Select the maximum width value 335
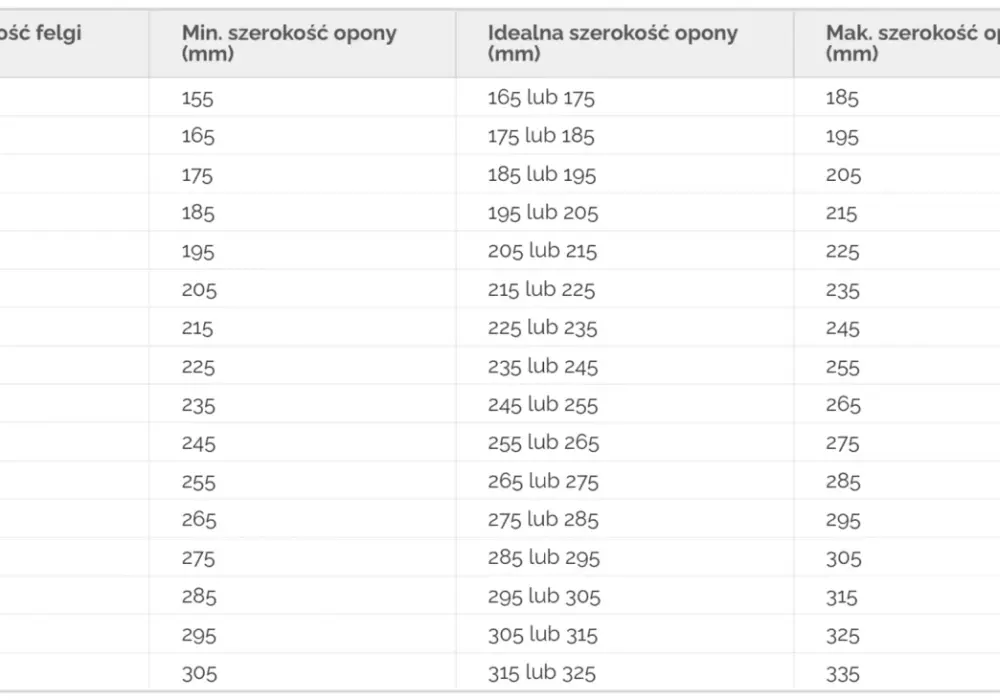1000x700 pixels. click(x=842, y=674)
